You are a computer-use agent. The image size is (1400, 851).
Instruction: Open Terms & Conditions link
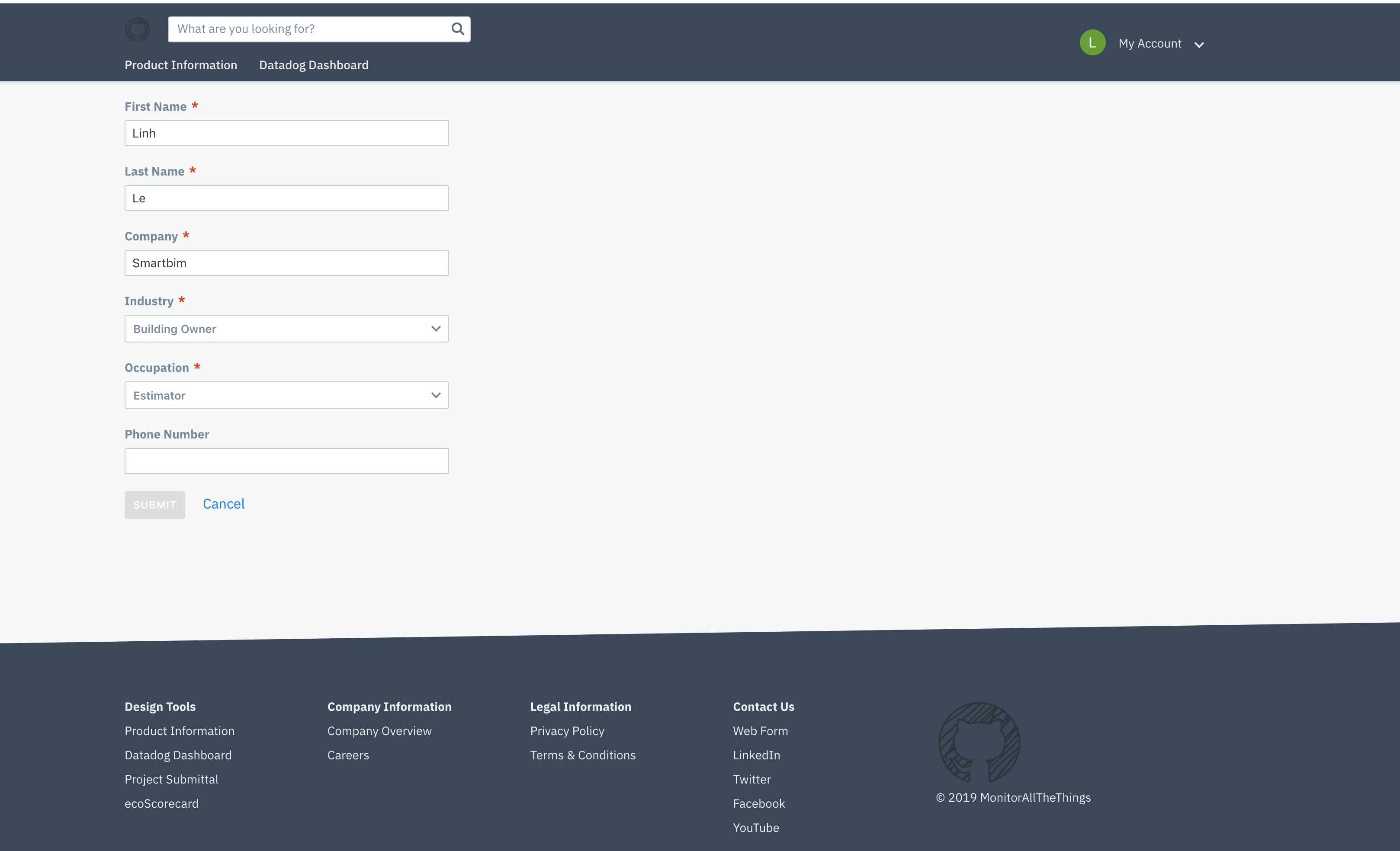582,755
